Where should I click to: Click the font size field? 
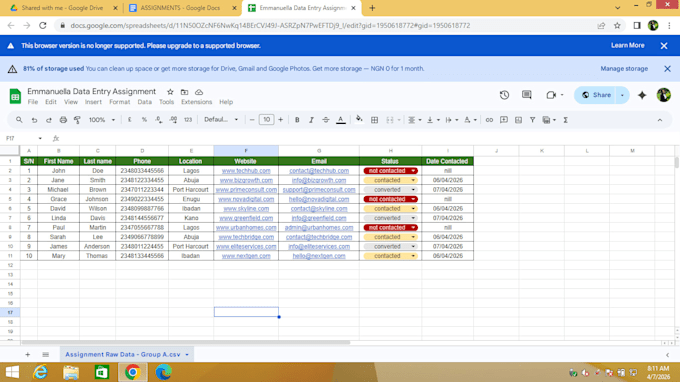(x=266, y=120)
